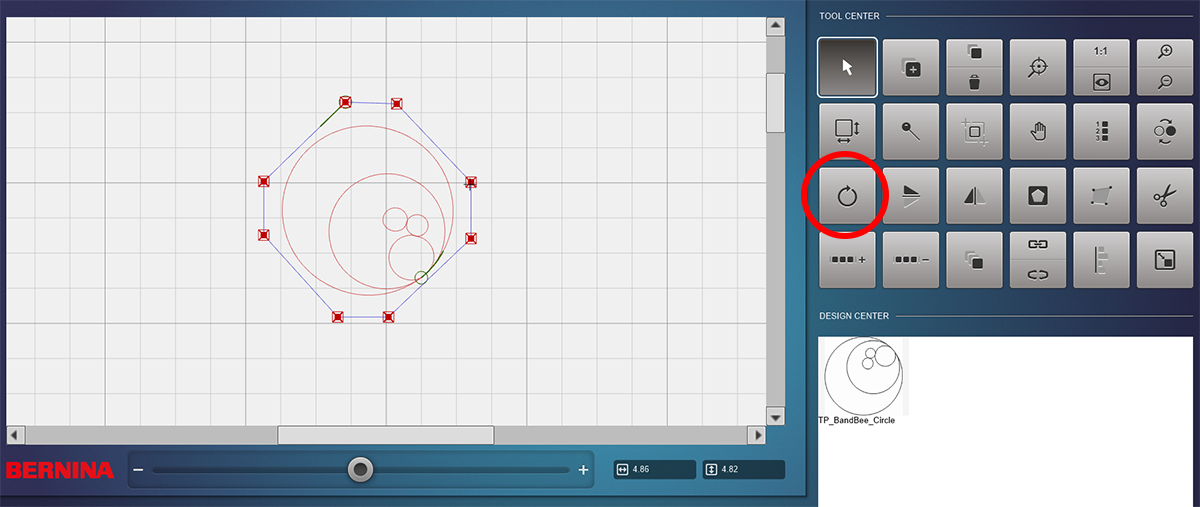The image size is (1200, 507).
Task: Click the add design button
Action: [911, 67]
